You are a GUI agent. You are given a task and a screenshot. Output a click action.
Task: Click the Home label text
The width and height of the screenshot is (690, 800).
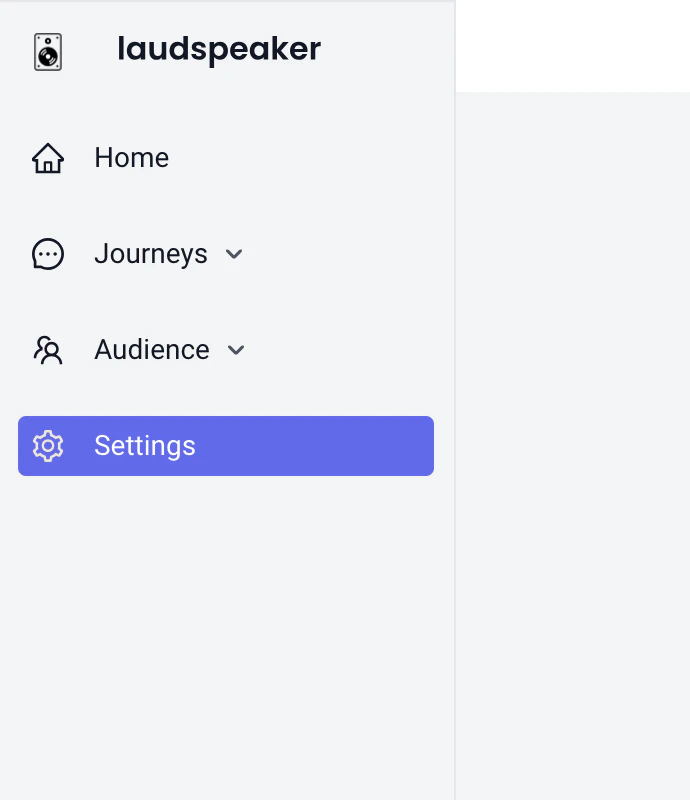131,157
